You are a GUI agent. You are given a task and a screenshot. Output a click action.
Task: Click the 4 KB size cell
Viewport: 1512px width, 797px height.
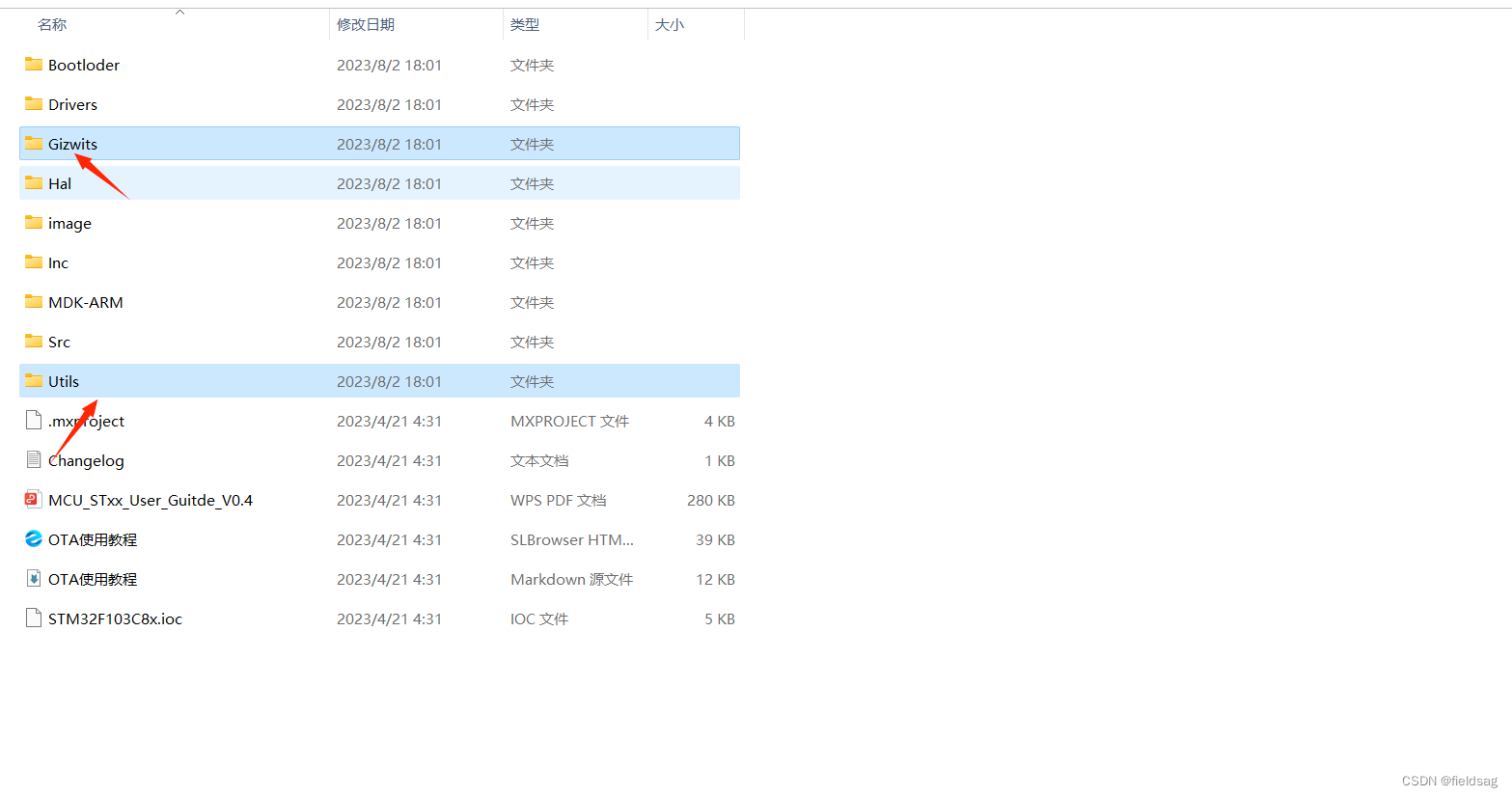point(720,421)
